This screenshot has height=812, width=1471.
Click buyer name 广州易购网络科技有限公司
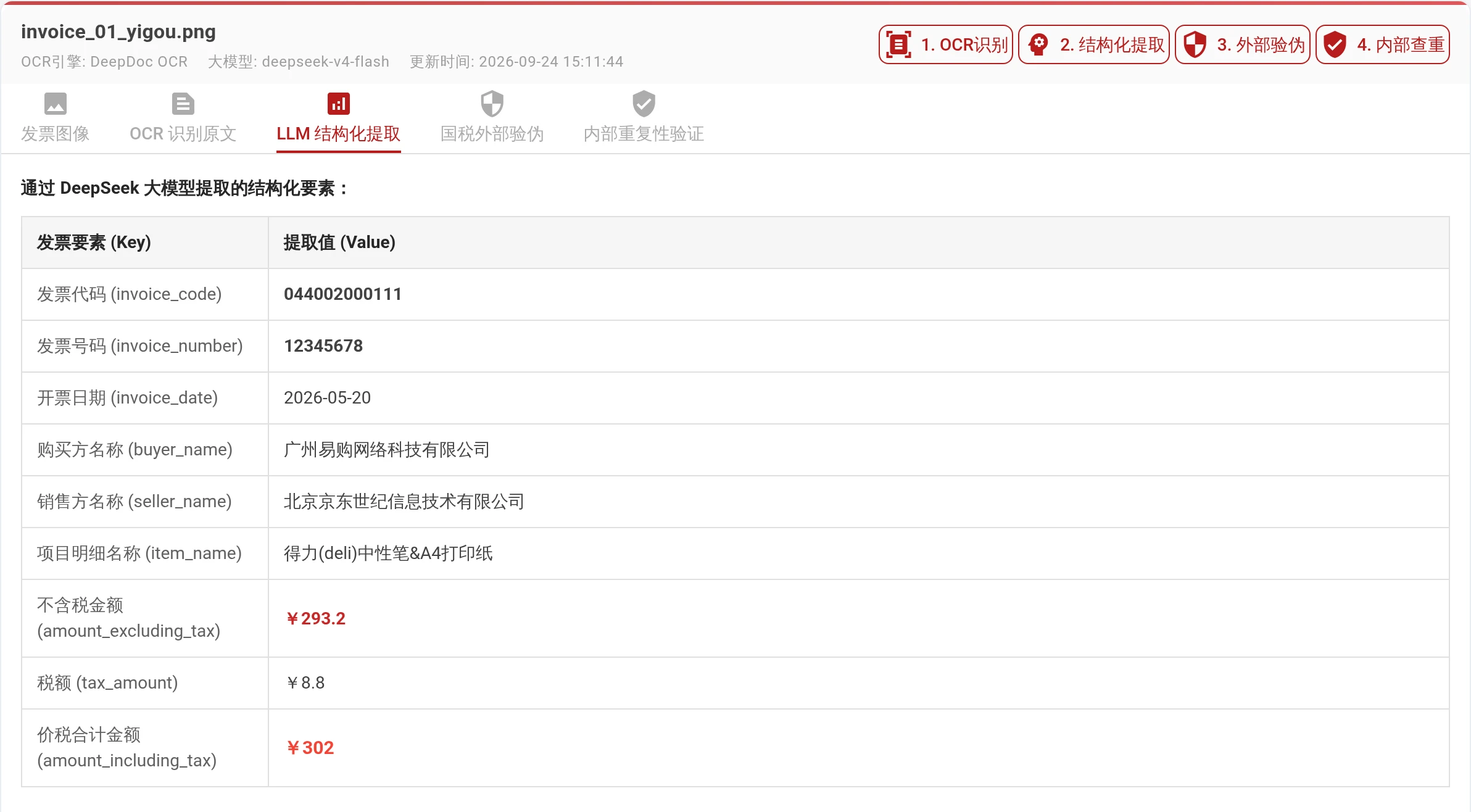(x=387, y=450)
